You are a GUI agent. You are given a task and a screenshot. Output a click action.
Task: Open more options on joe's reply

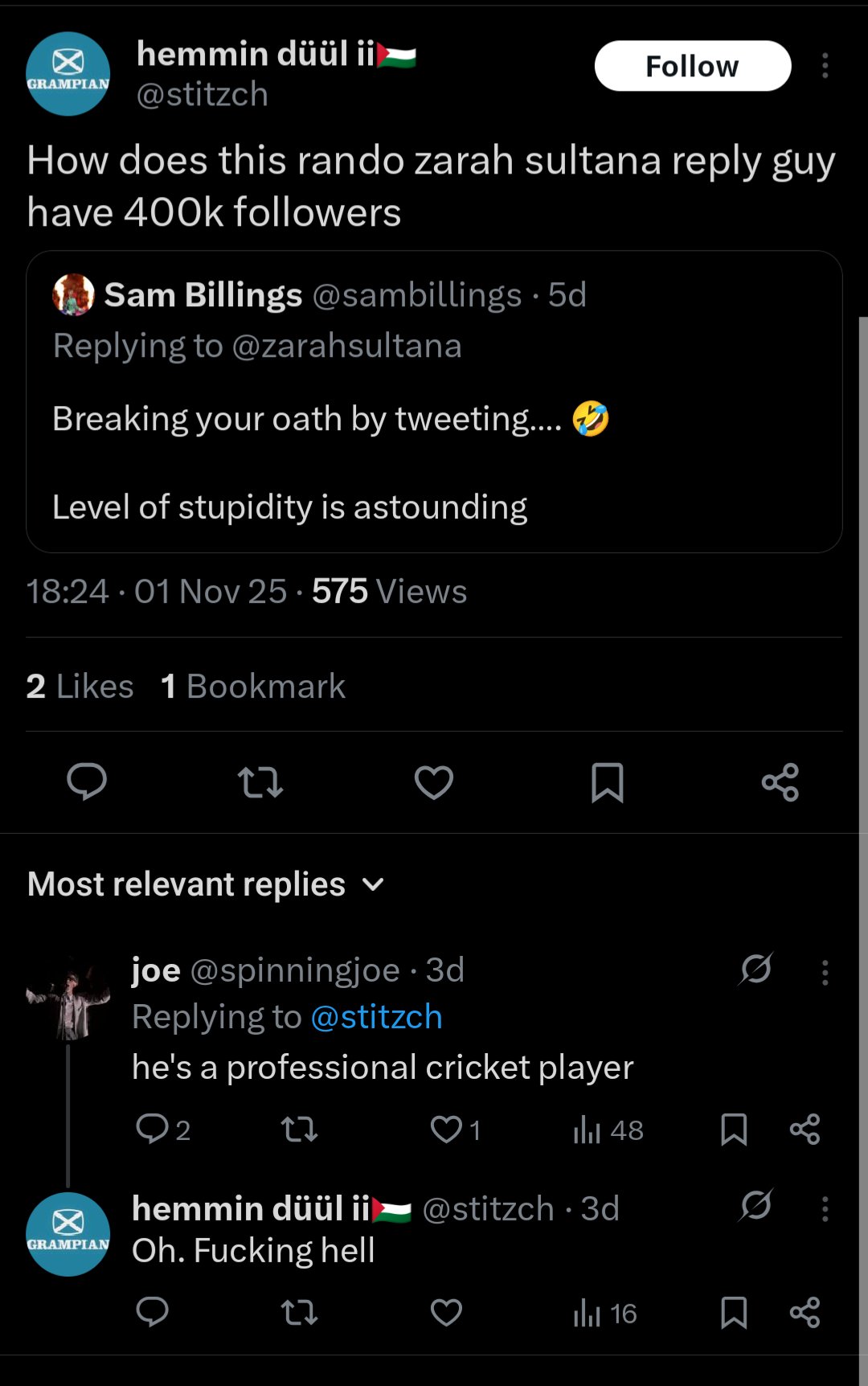[x=825, y=973]
